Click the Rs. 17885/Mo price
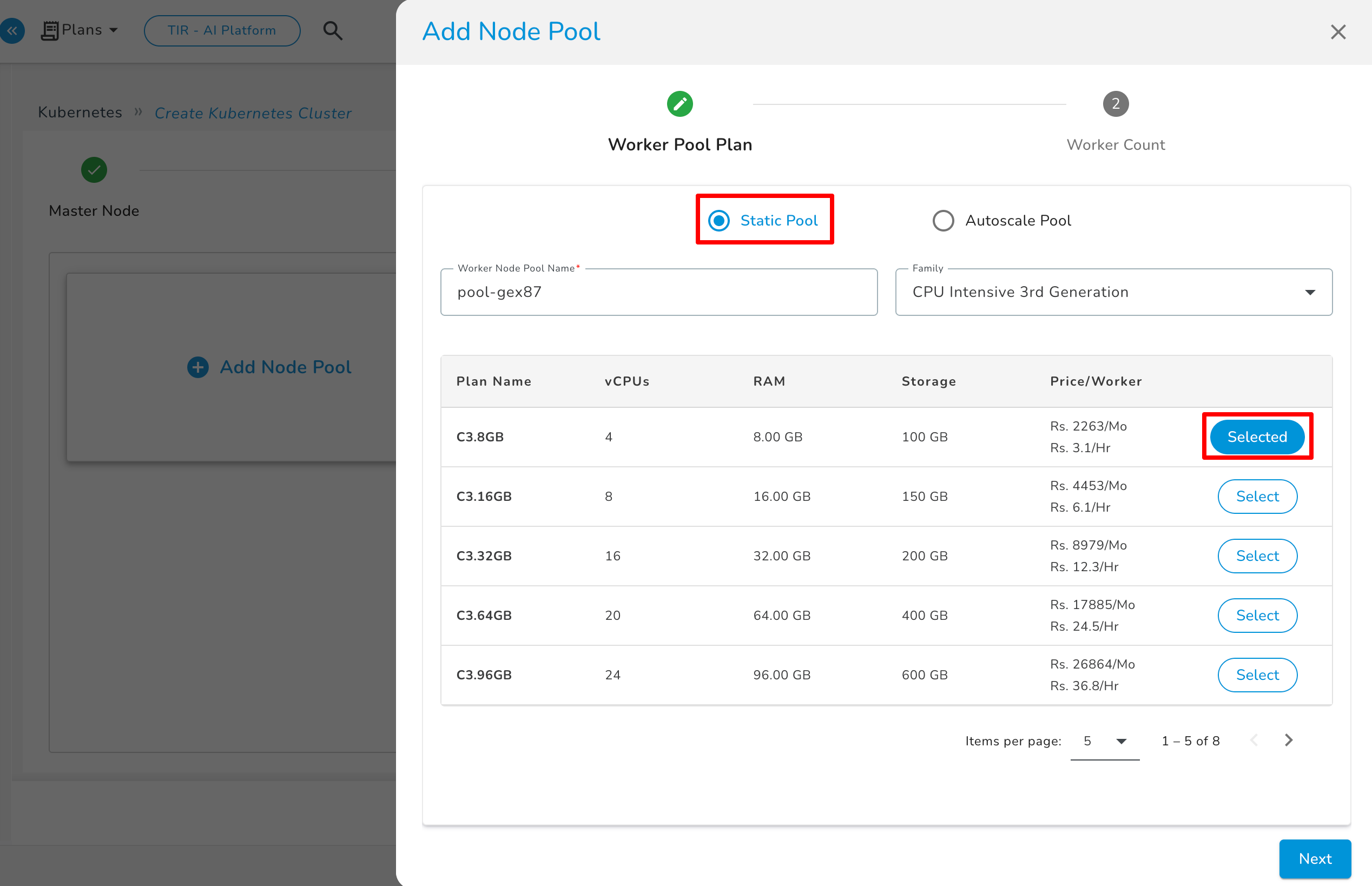This screenshot has height=886, width=1372. (1092, 605)
